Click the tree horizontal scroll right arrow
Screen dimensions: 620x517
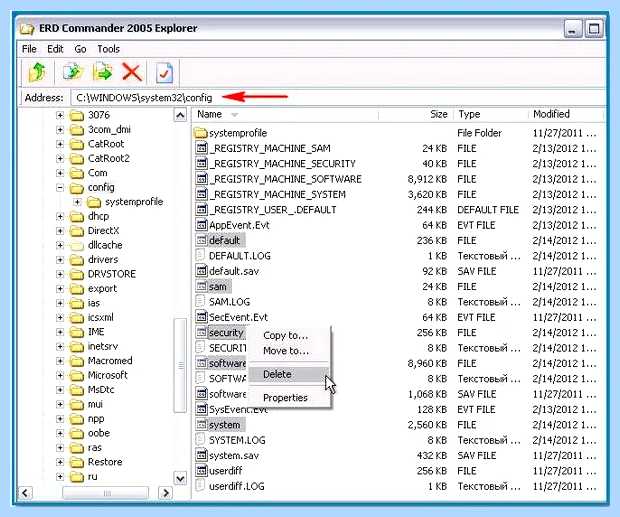coord(165,493)
